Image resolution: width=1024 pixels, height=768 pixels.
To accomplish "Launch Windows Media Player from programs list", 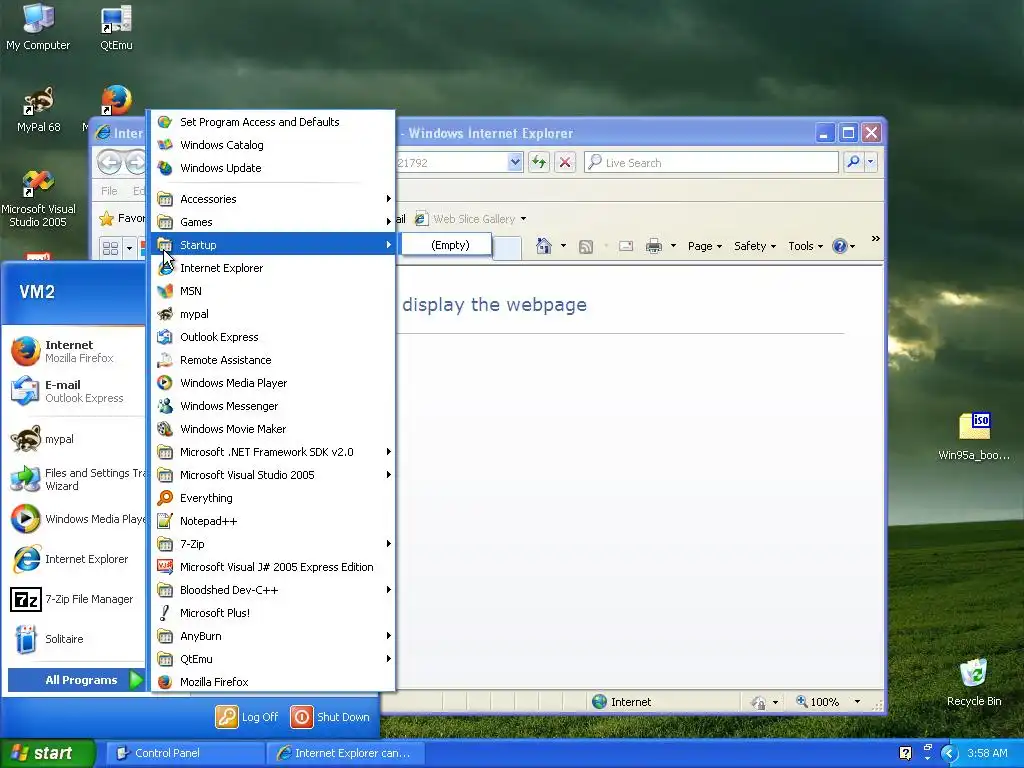I will (273, 383).
